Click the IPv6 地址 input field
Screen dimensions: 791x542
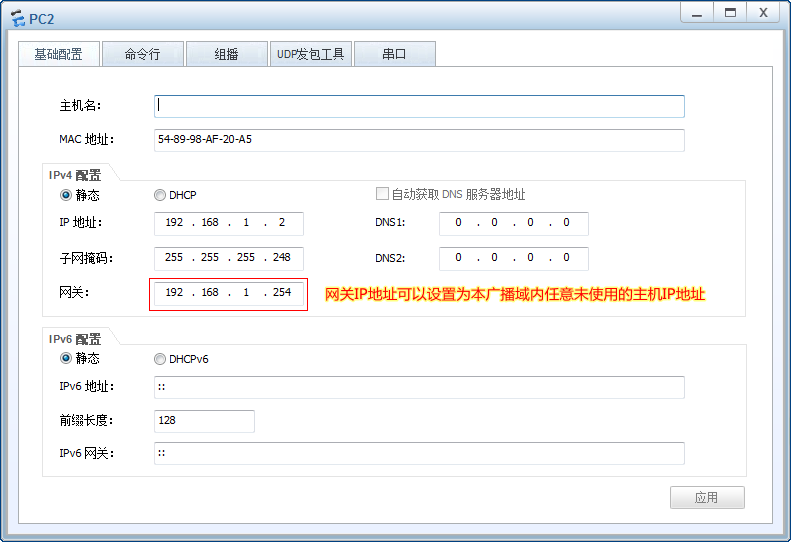click(419, 387)
